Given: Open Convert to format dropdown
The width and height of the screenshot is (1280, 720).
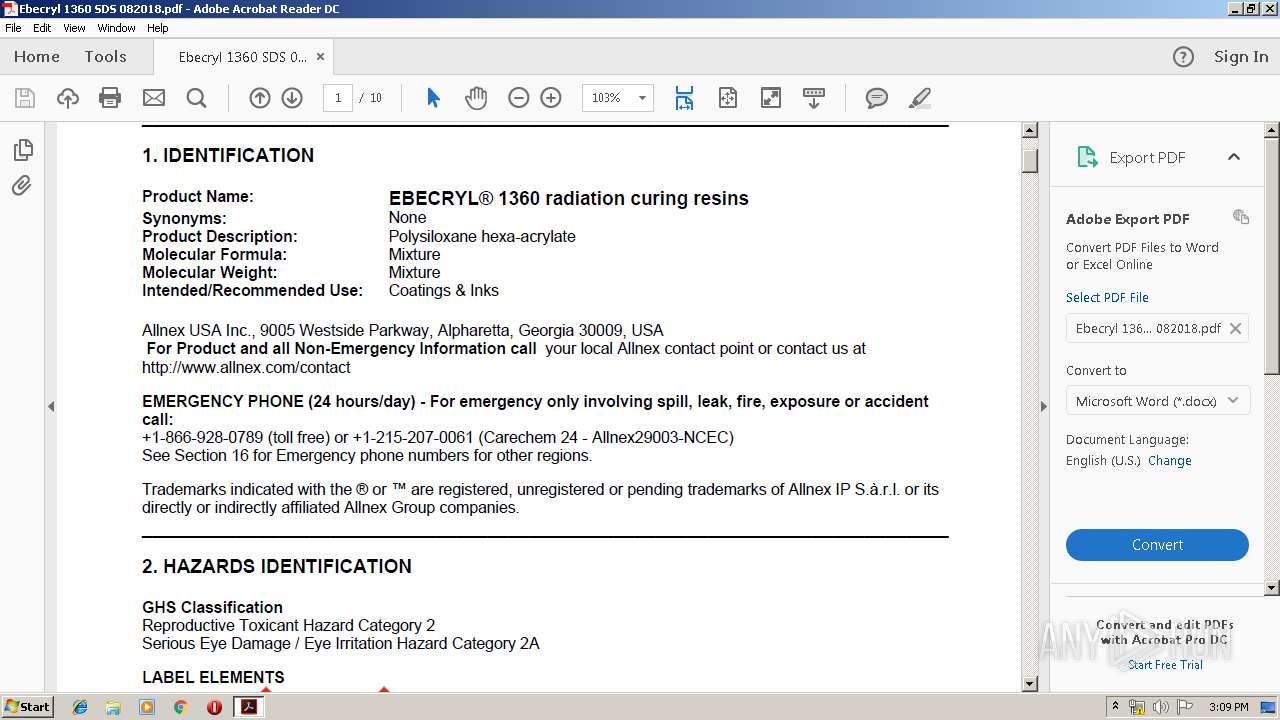Looking at the screenshot, I should [x=1157, y=401].
